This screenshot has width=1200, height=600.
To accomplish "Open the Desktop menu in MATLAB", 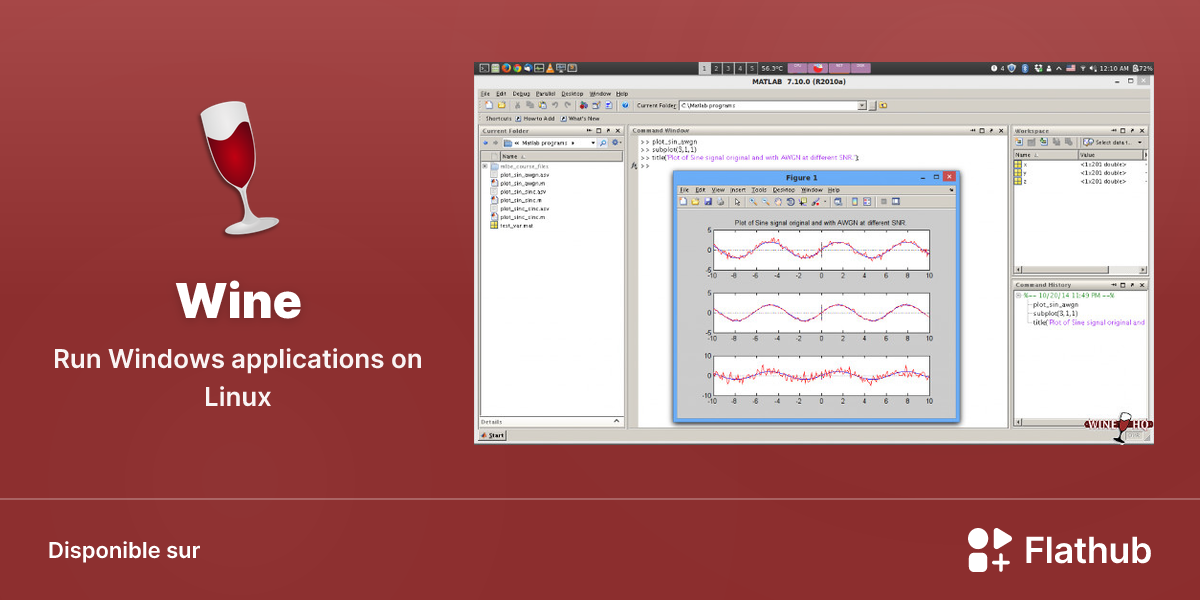I will click(572, 94).
